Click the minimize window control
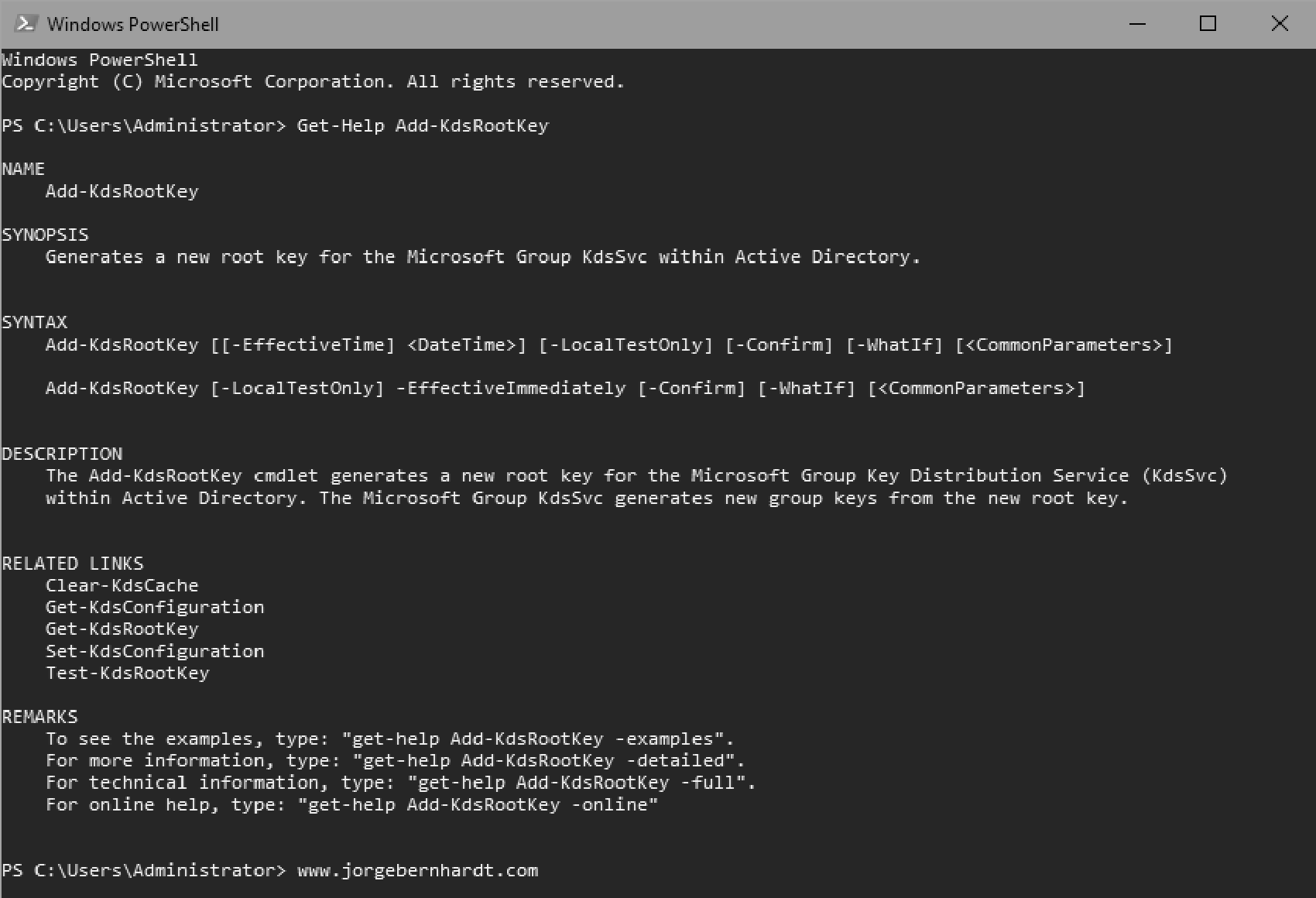Image resolution: width=1316 pixels, height=898 pixels. (1136, 24)
